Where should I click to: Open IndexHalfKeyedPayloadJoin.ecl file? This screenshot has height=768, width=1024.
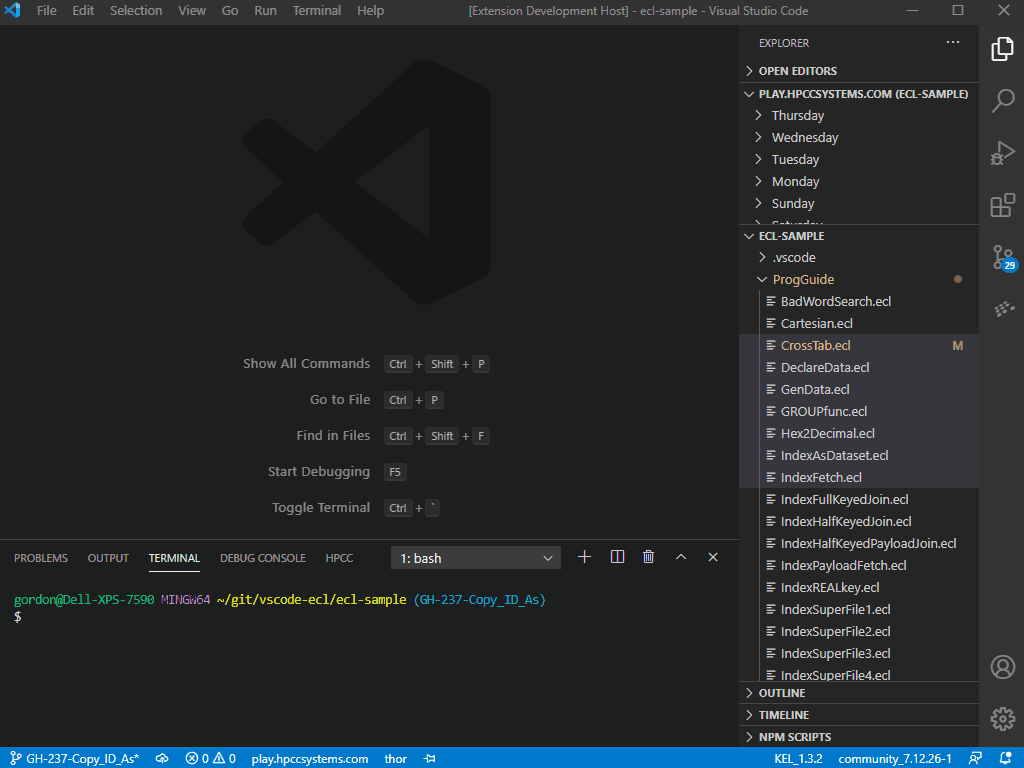859,543
